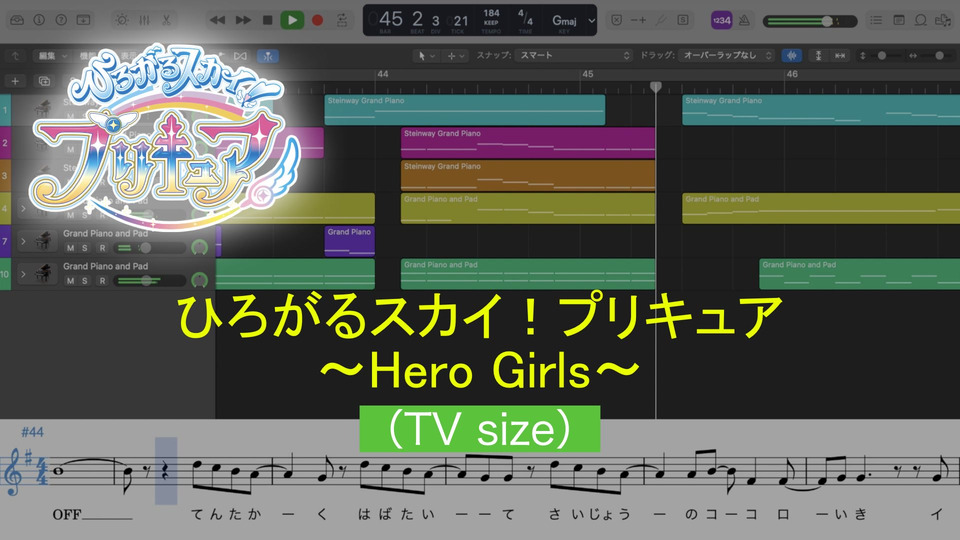This screenshot has width=960, height=540.
Task: Solo track 10 Grand Piano and Pad
Action: [84, 280]
